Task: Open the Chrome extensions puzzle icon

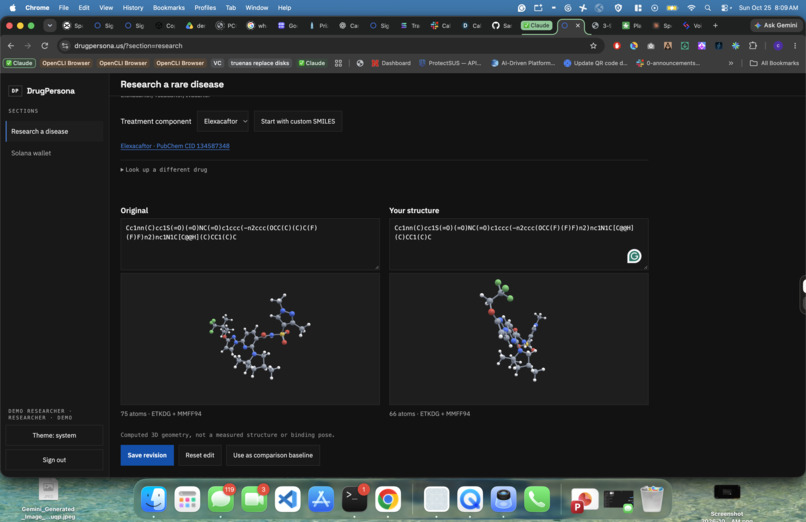Action: tap(753, 46)
